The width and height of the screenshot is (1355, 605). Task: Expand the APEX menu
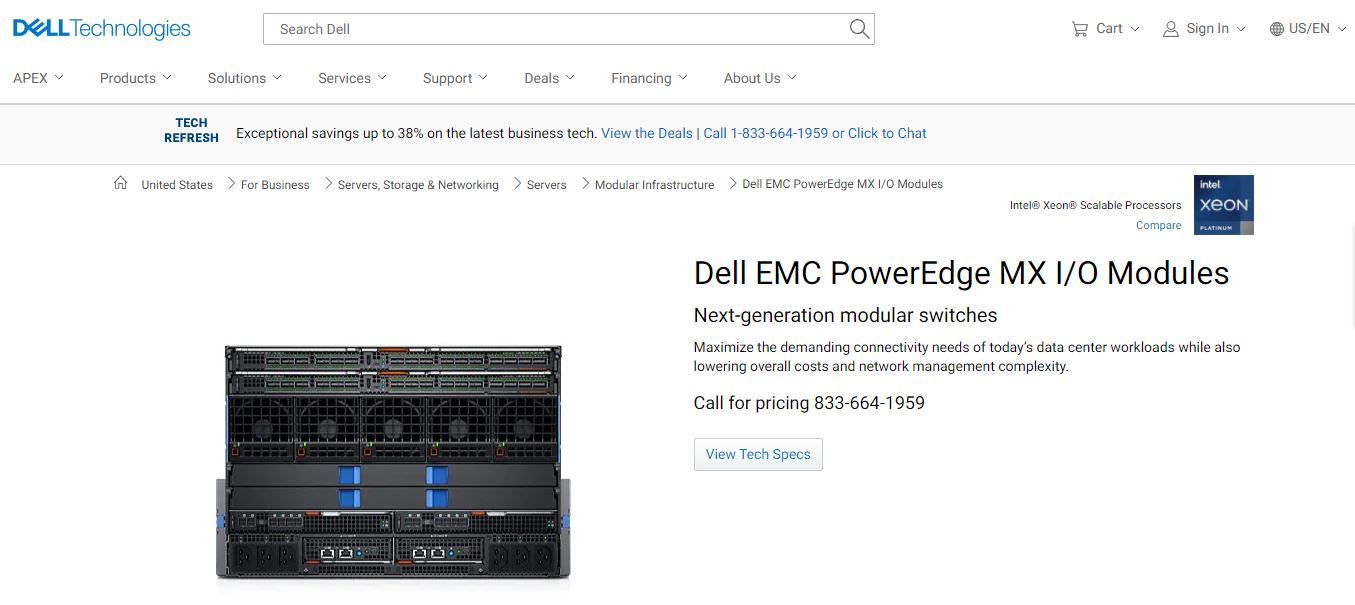[38, 78]
